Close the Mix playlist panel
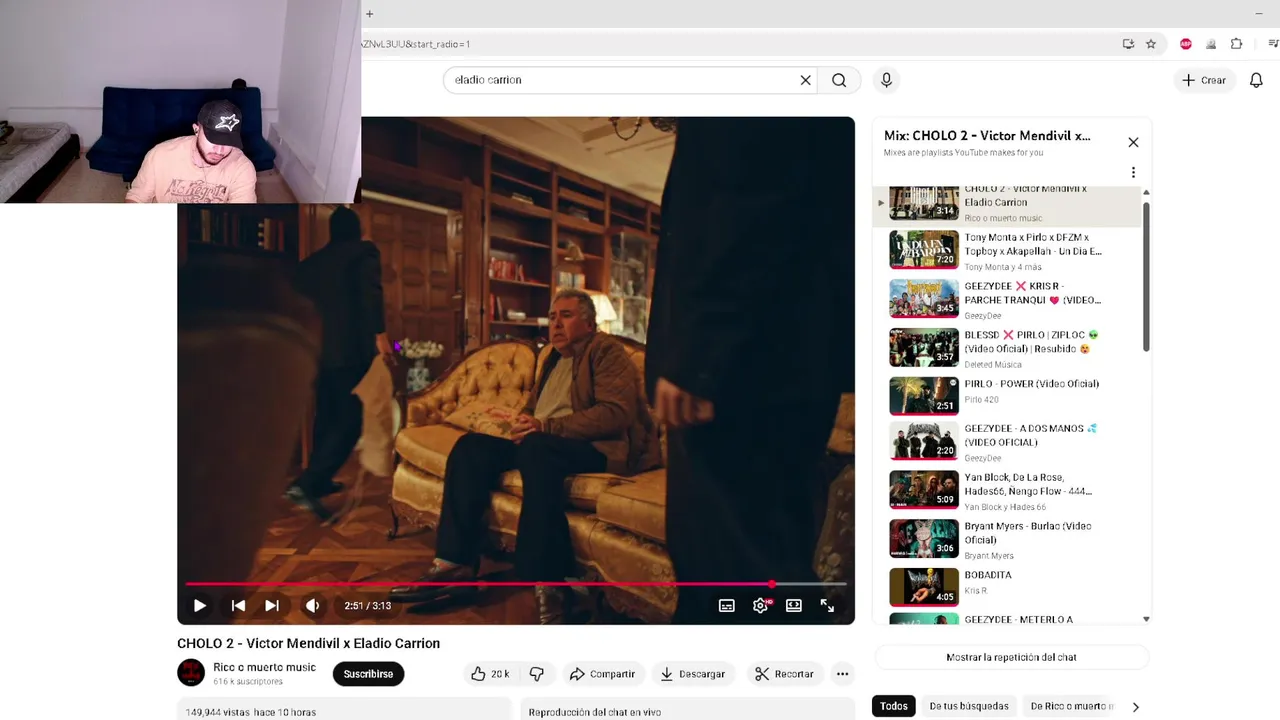The image size is (1280, 720). pyautogui.click(x=1133, y=142)
